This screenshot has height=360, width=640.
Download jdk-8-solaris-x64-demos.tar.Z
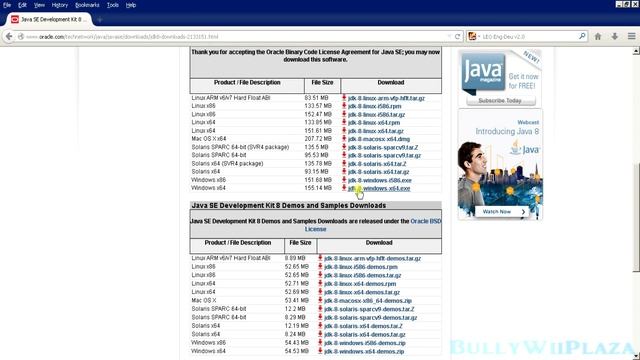[363, 326]
